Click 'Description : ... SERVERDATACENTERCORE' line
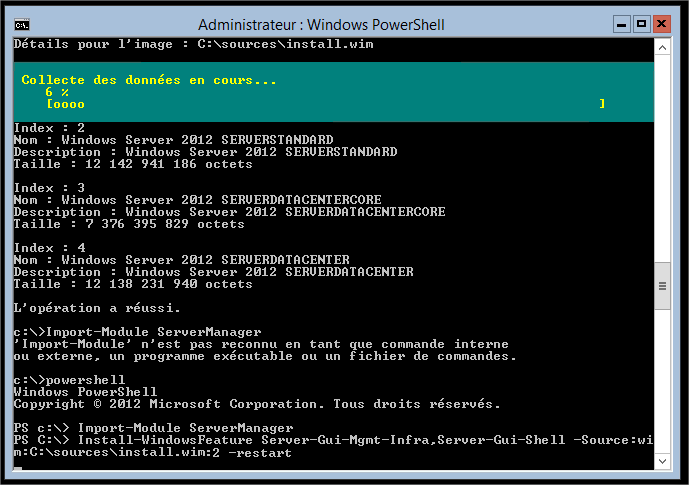The width and height of the screenshot is (689, 485). tap(229, 212)
